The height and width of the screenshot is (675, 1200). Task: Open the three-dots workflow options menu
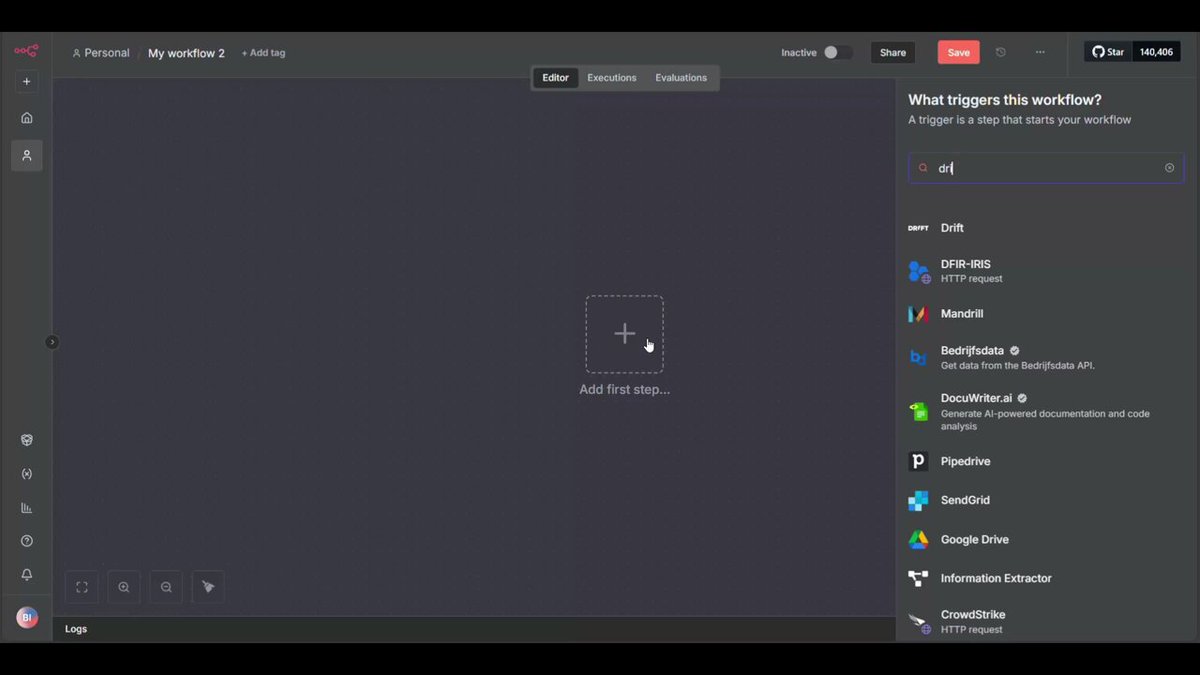pyautogui.click(x=1040, y=52)
